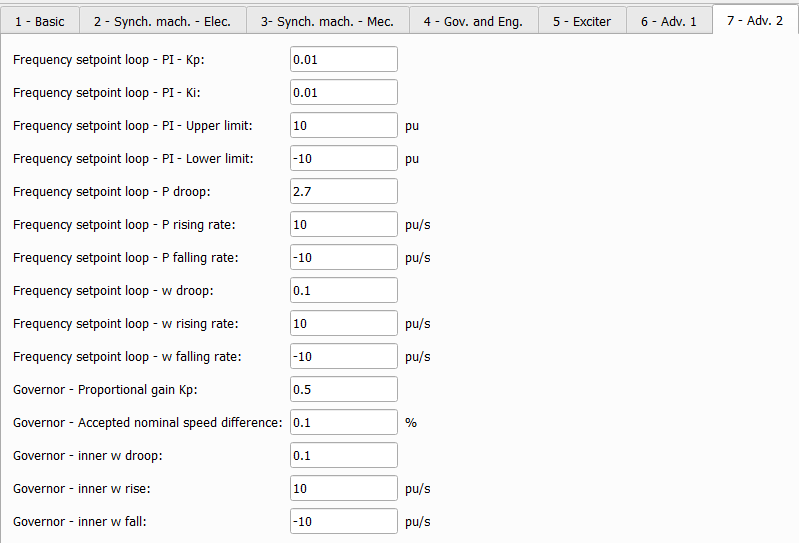The image size is (799, 543).
Task: Click the frequency setpoint PI Kp field
Action: coord(343,60)
